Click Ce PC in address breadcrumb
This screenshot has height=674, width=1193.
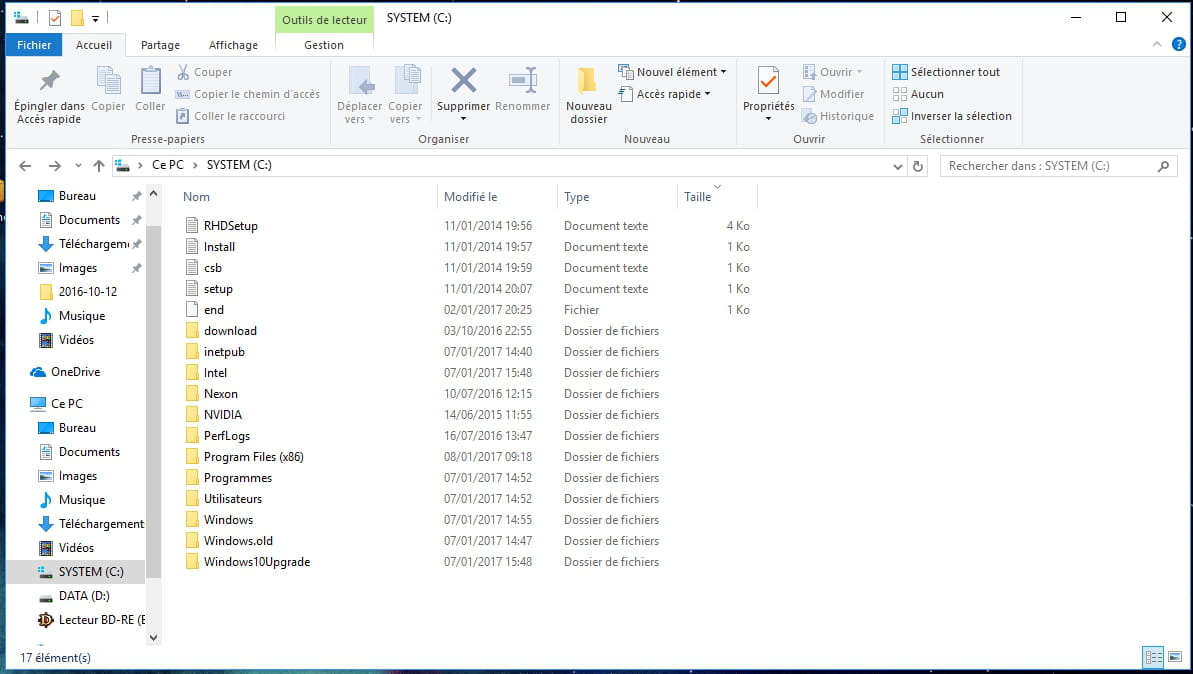pos(167,165)
